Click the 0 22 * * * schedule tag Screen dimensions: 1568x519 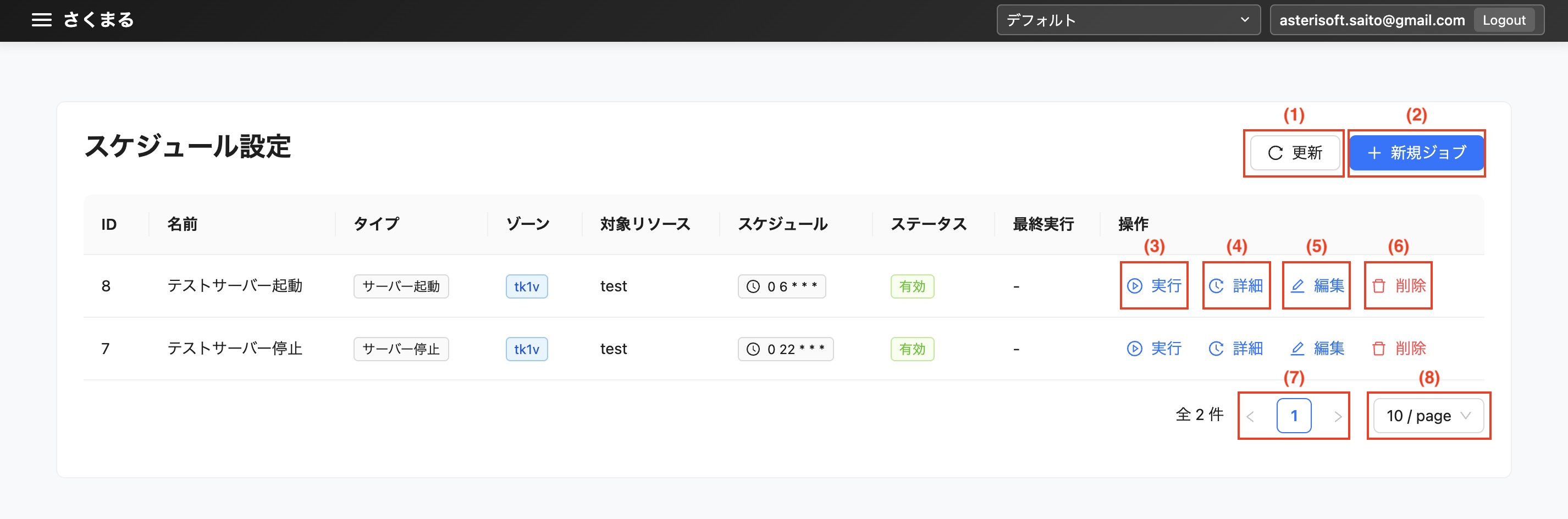pyautogui.click(x=785, y=349)
